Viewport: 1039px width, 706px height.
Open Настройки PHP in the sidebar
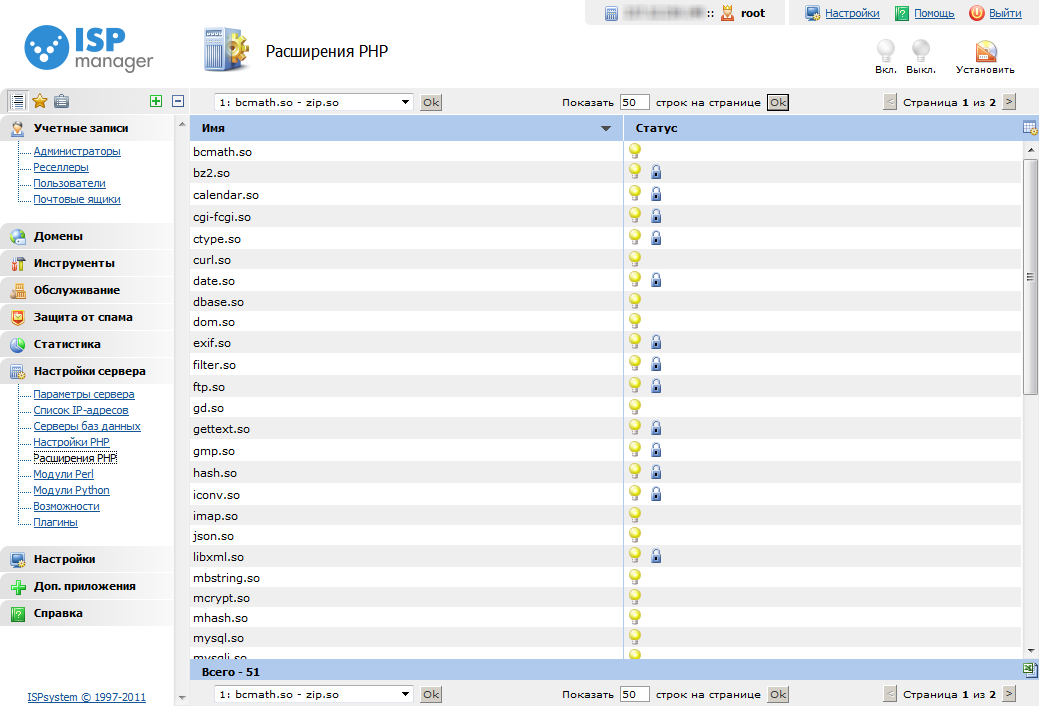click(71, 442)
